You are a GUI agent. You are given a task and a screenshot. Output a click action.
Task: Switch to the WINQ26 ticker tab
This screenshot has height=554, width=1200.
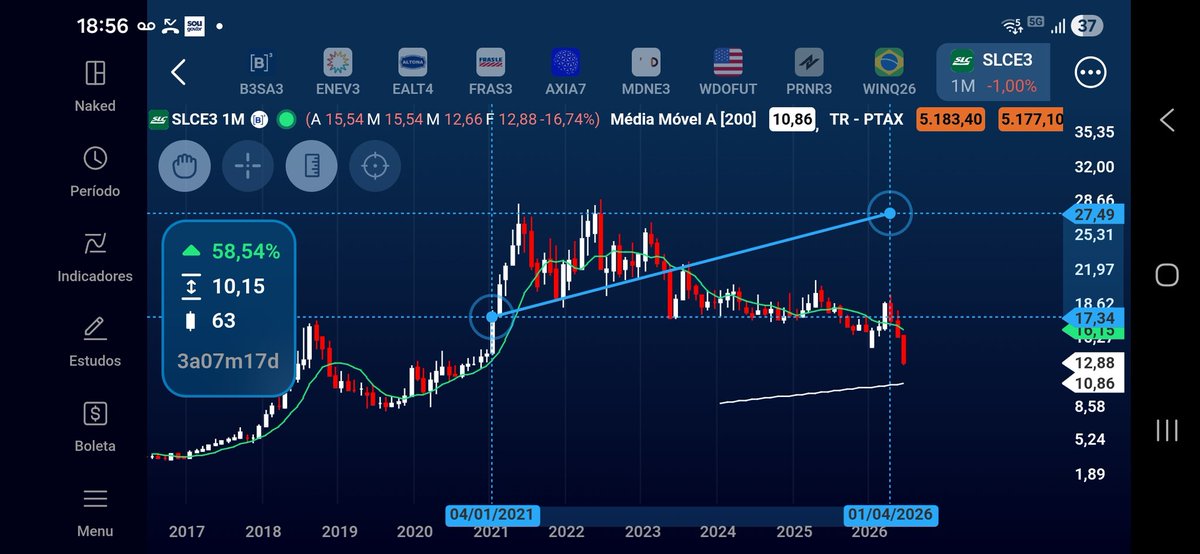tap(888, 72)
